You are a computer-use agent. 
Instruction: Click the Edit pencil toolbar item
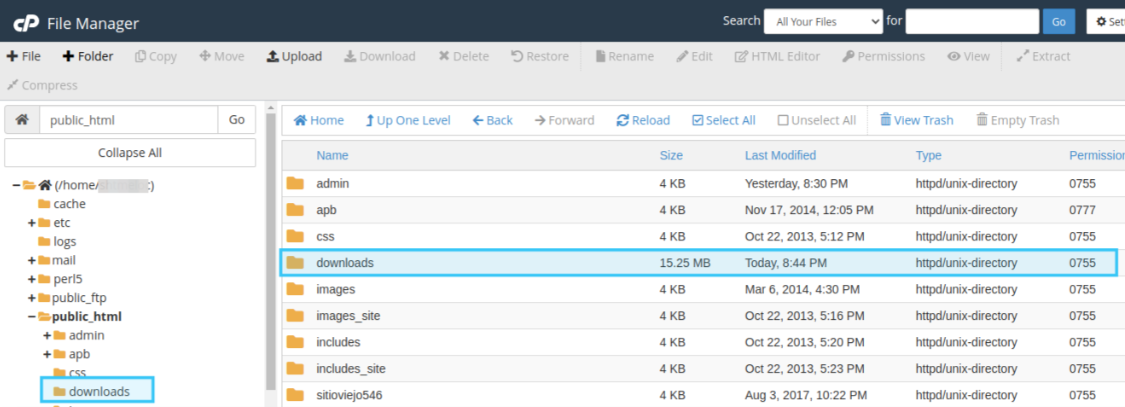pos(694,56)
